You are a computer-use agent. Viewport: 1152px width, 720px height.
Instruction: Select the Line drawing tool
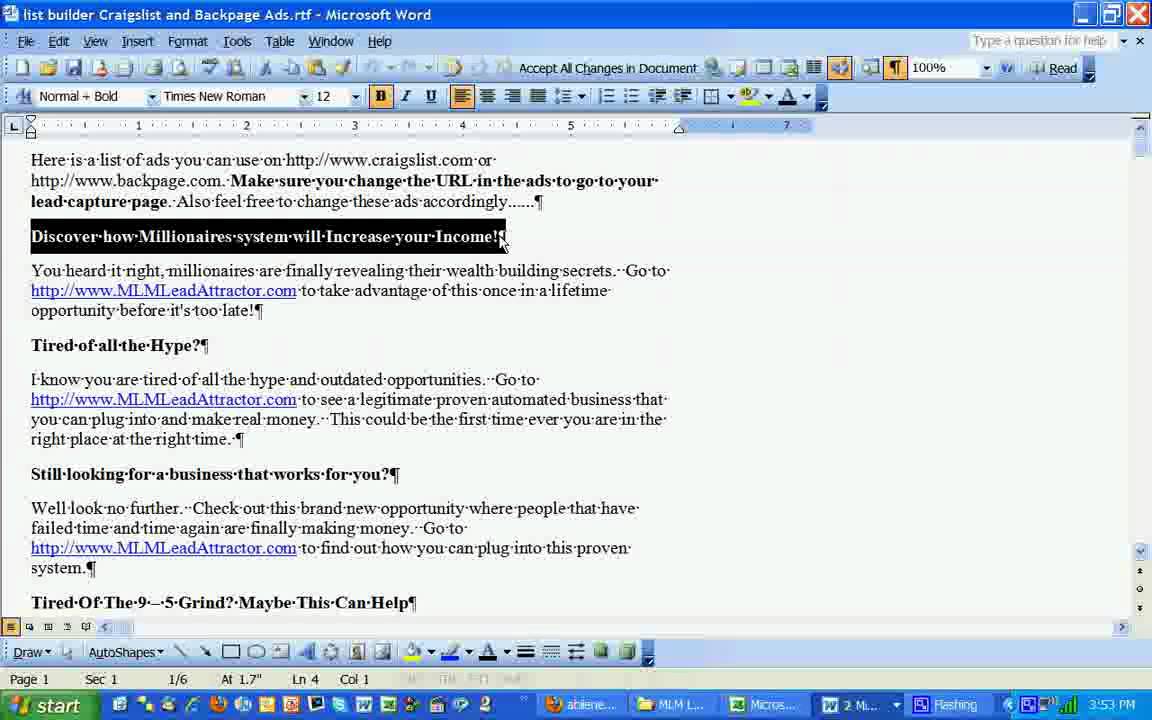[x=179, y=652]
